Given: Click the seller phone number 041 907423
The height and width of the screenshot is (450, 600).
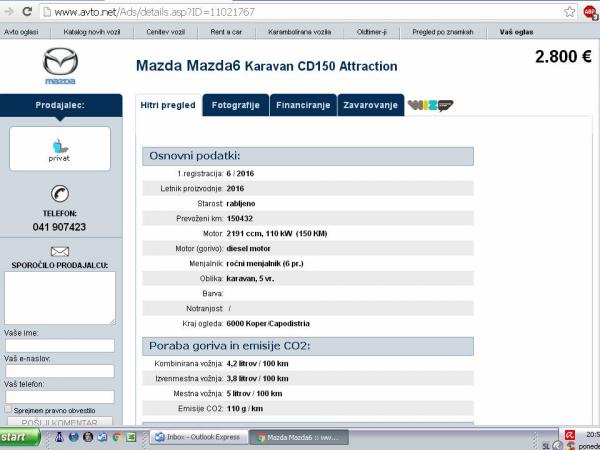Looking at the screenshot, I should [x=59, y=227].
